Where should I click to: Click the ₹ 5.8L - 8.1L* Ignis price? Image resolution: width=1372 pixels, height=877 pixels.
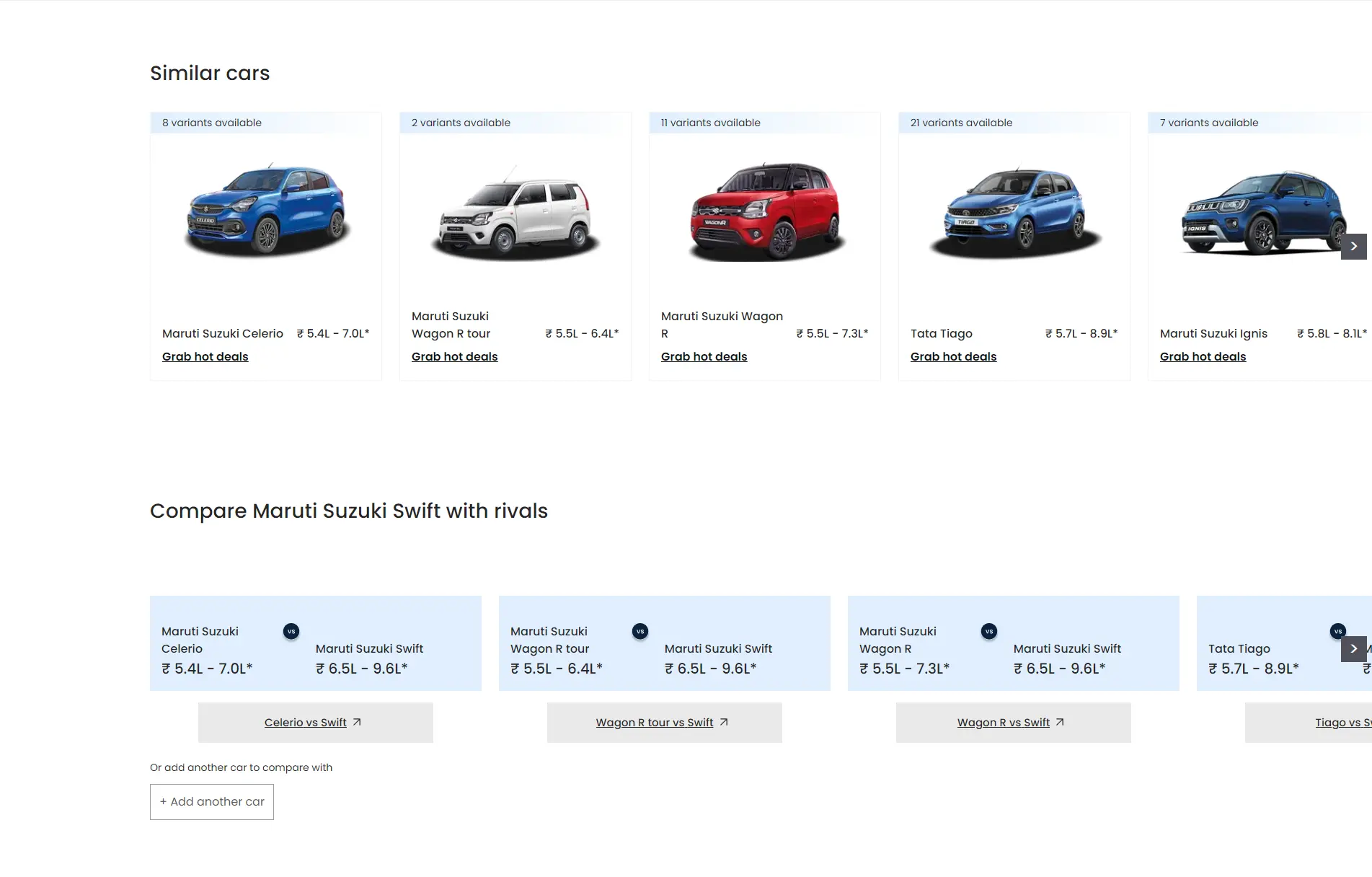[x=1332, y=333]
